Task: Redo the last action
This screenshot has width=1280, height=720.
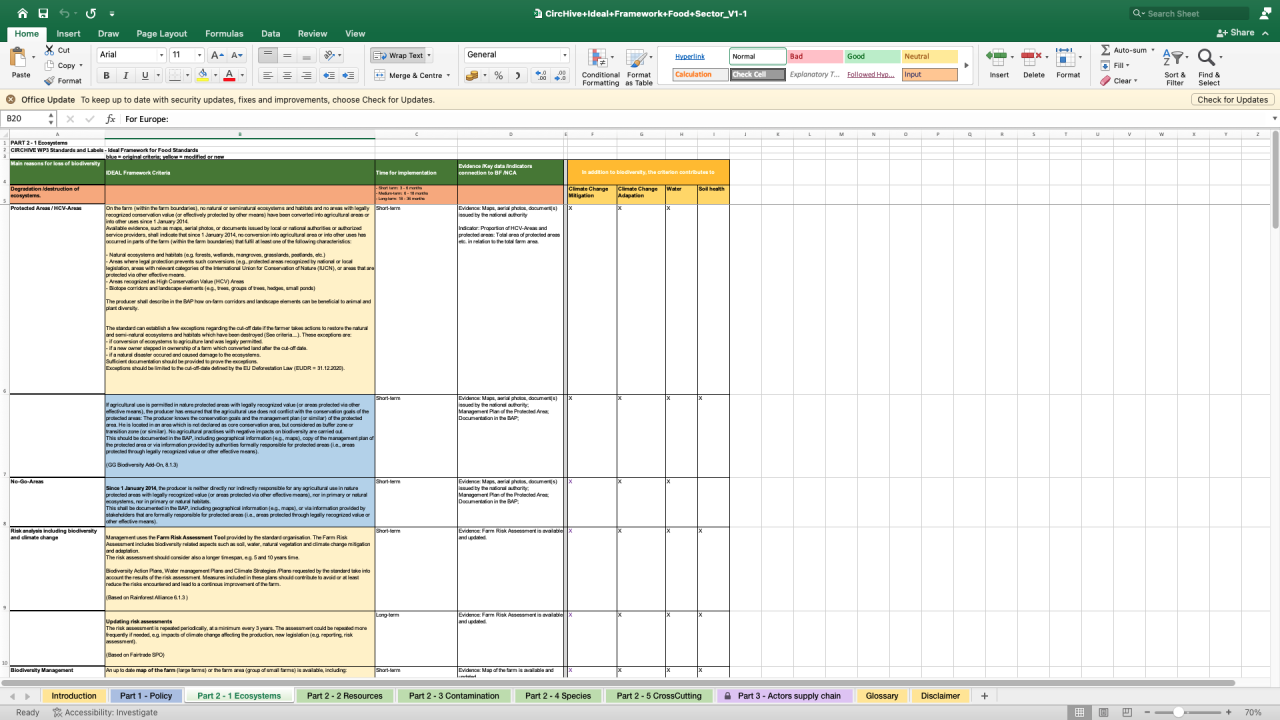Action: [91, 14]
